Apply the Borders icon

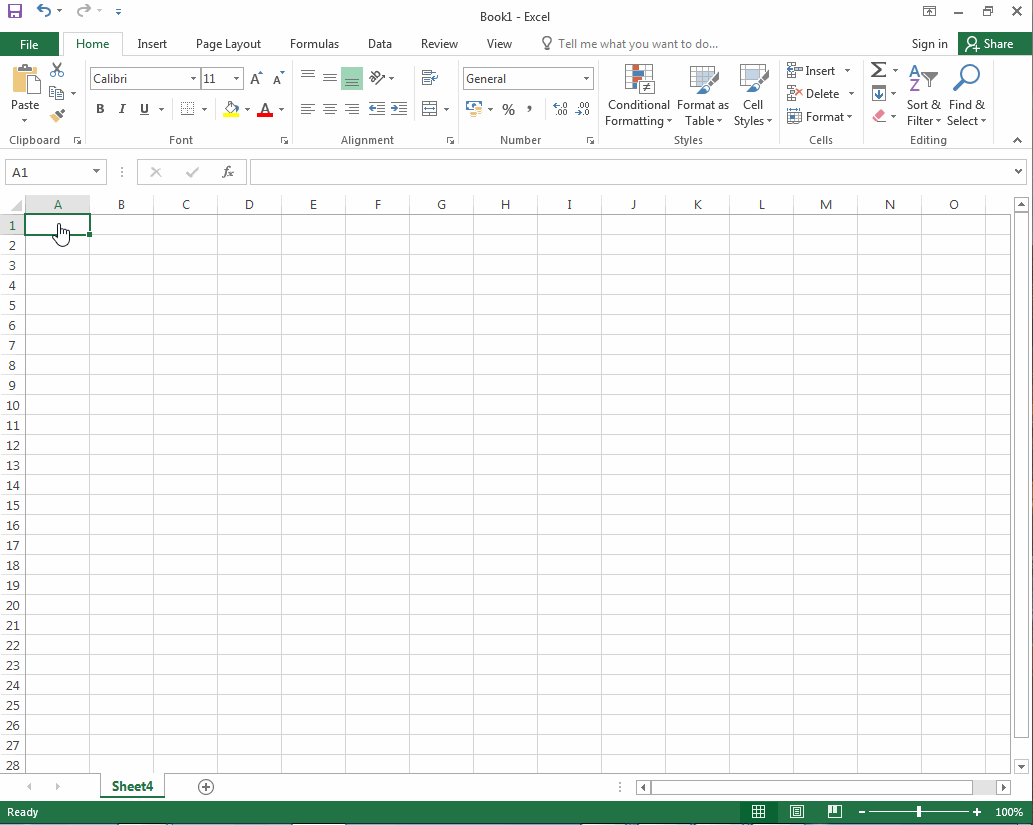click(187, 109)
